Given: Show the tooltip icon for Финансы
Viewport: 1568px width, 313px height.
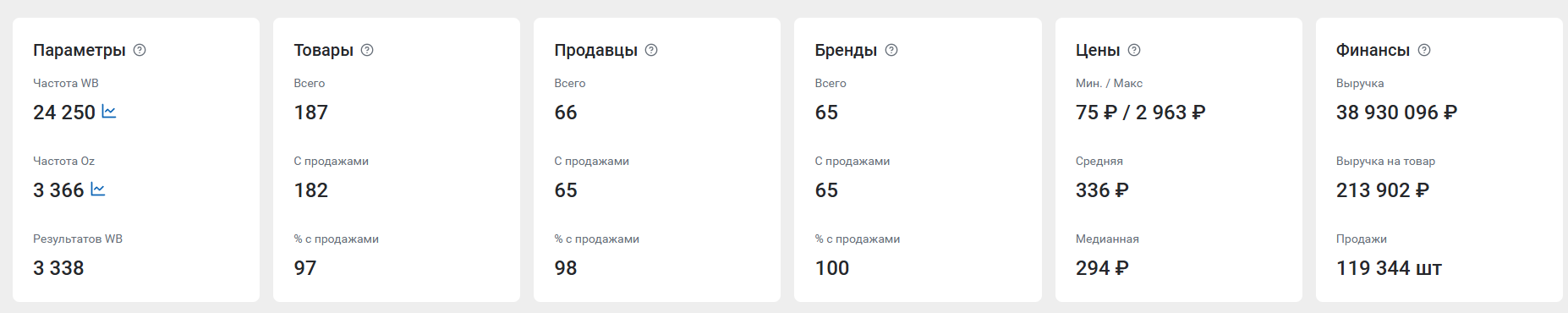Looking at the screenshot, I should pos(1424,50).
